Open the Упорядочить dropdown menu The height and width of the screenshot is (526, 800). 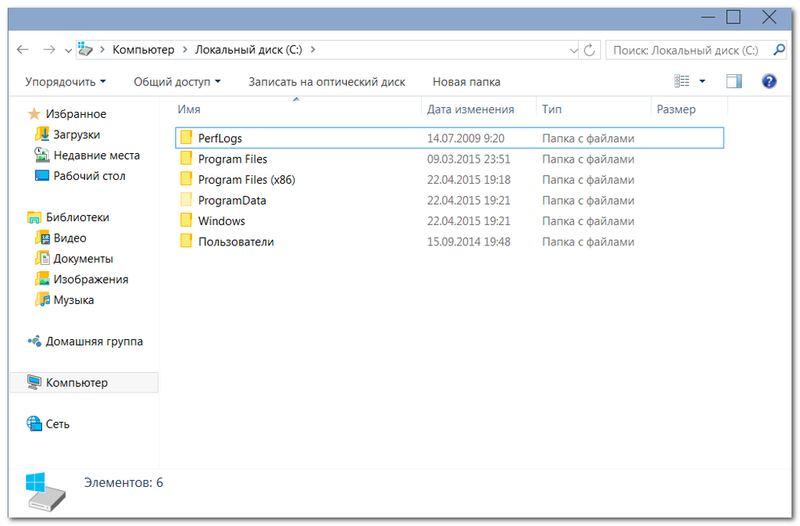66,81
